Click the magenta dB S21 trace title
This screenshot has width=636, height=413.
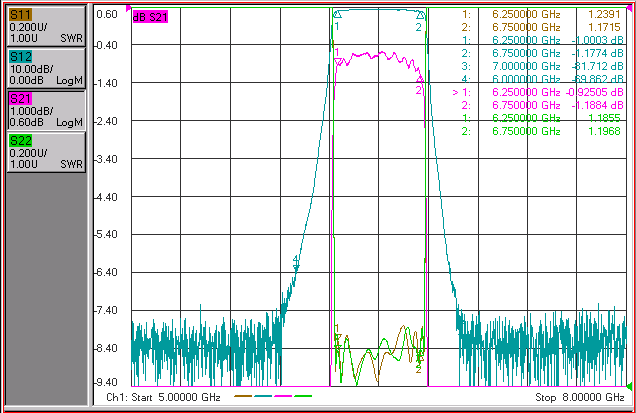150,17
